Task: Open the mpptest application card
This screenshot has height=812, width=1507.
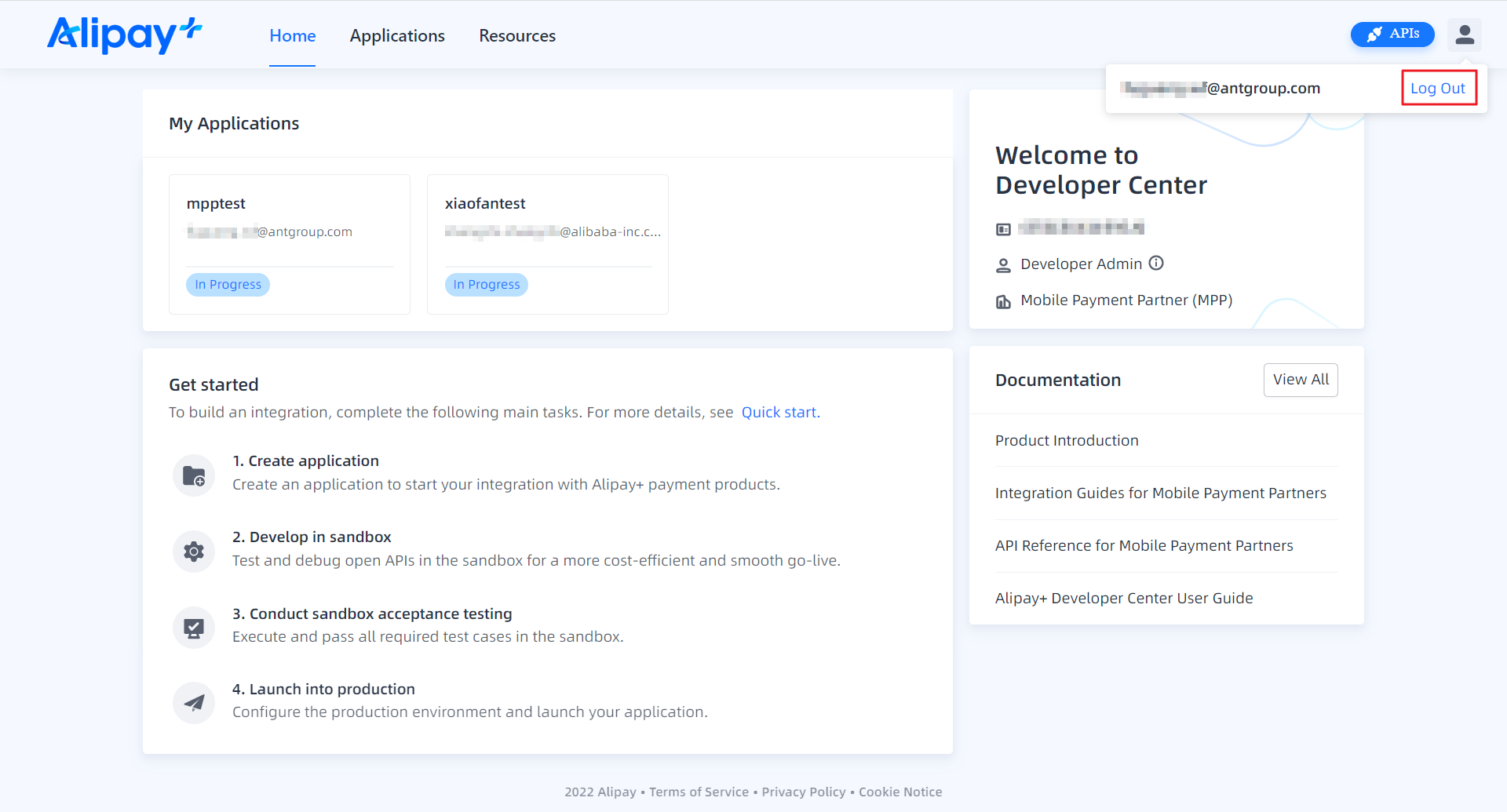Action: tap(289, 243)
